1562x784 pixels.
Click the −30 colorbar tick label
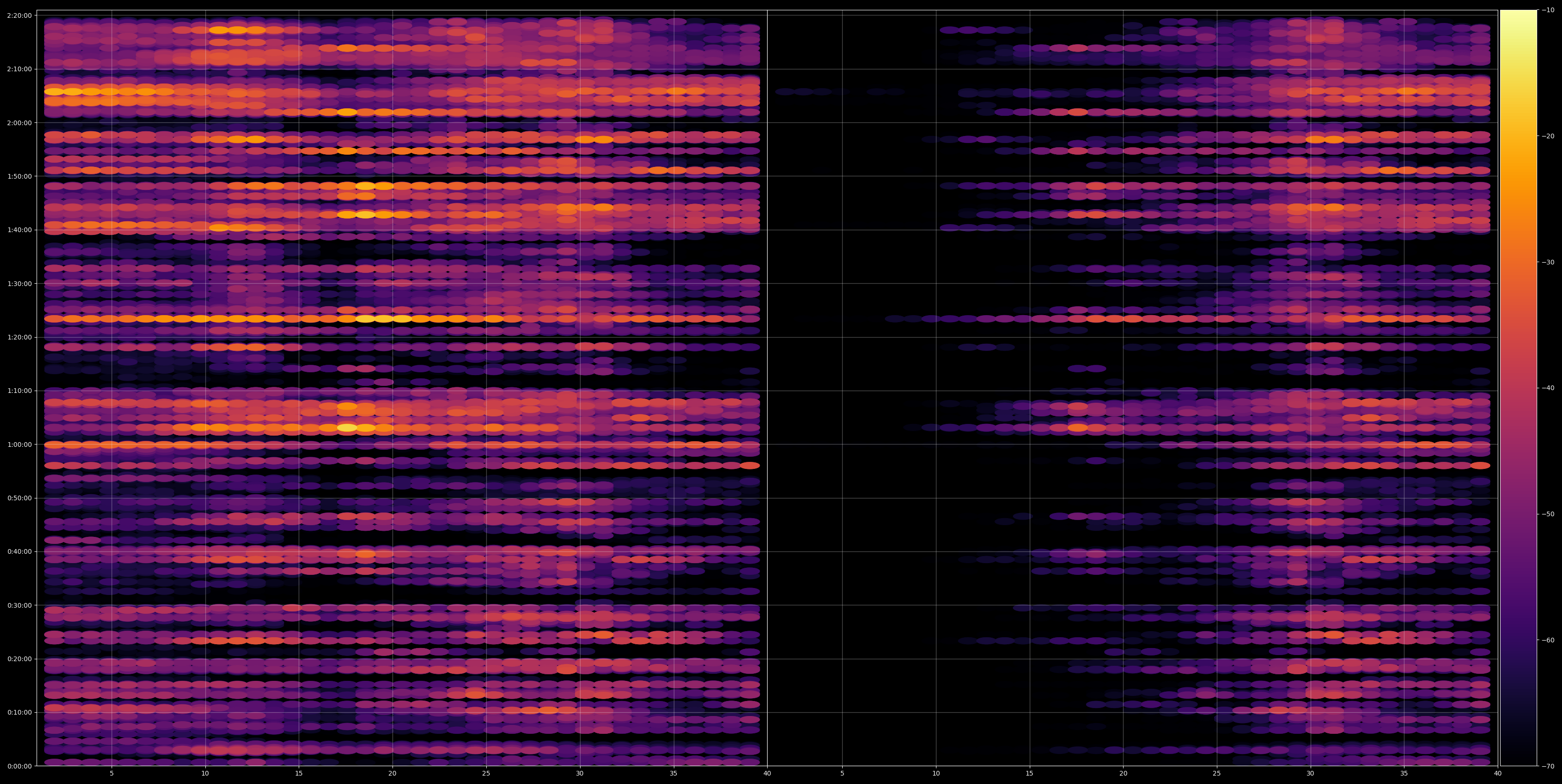[1548, 262]
